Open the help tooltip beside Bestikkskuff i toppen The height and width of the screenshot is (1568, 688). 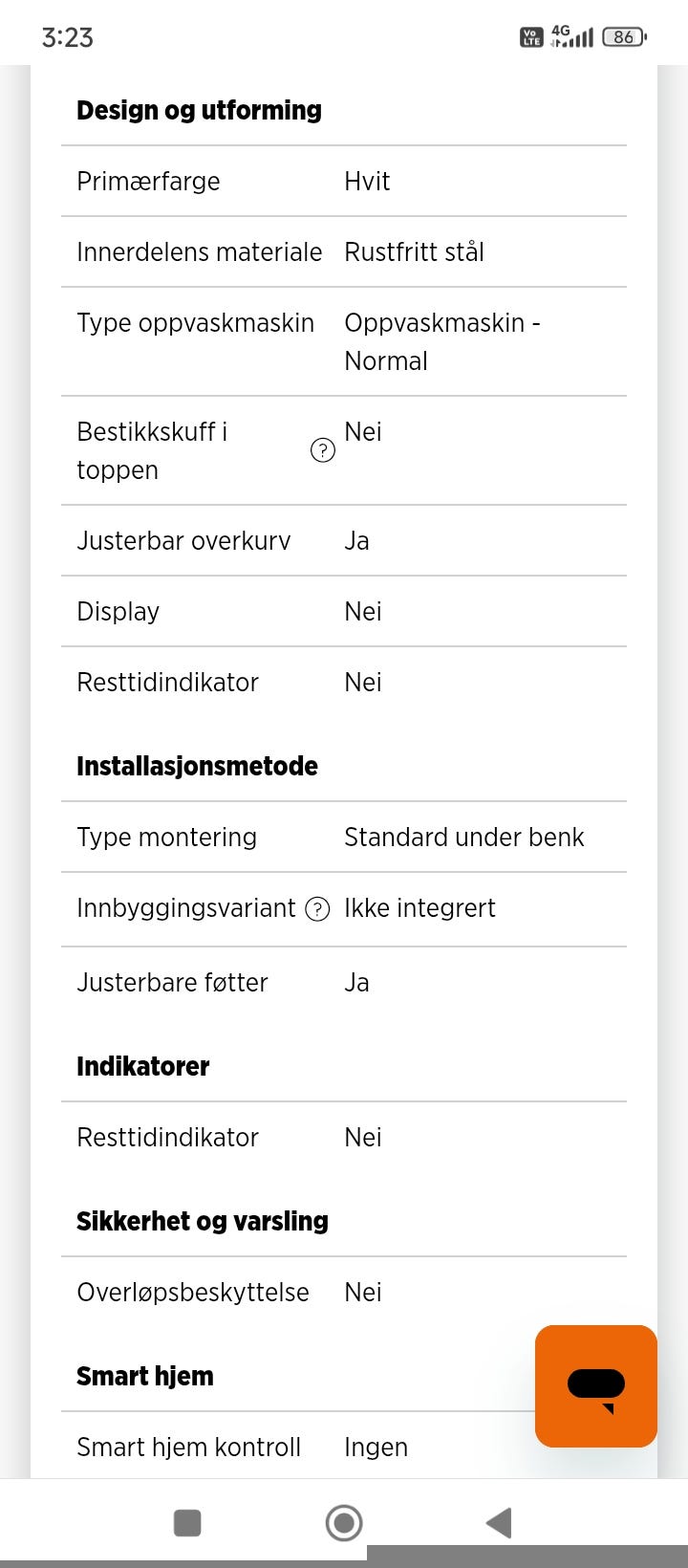[323, 449]
